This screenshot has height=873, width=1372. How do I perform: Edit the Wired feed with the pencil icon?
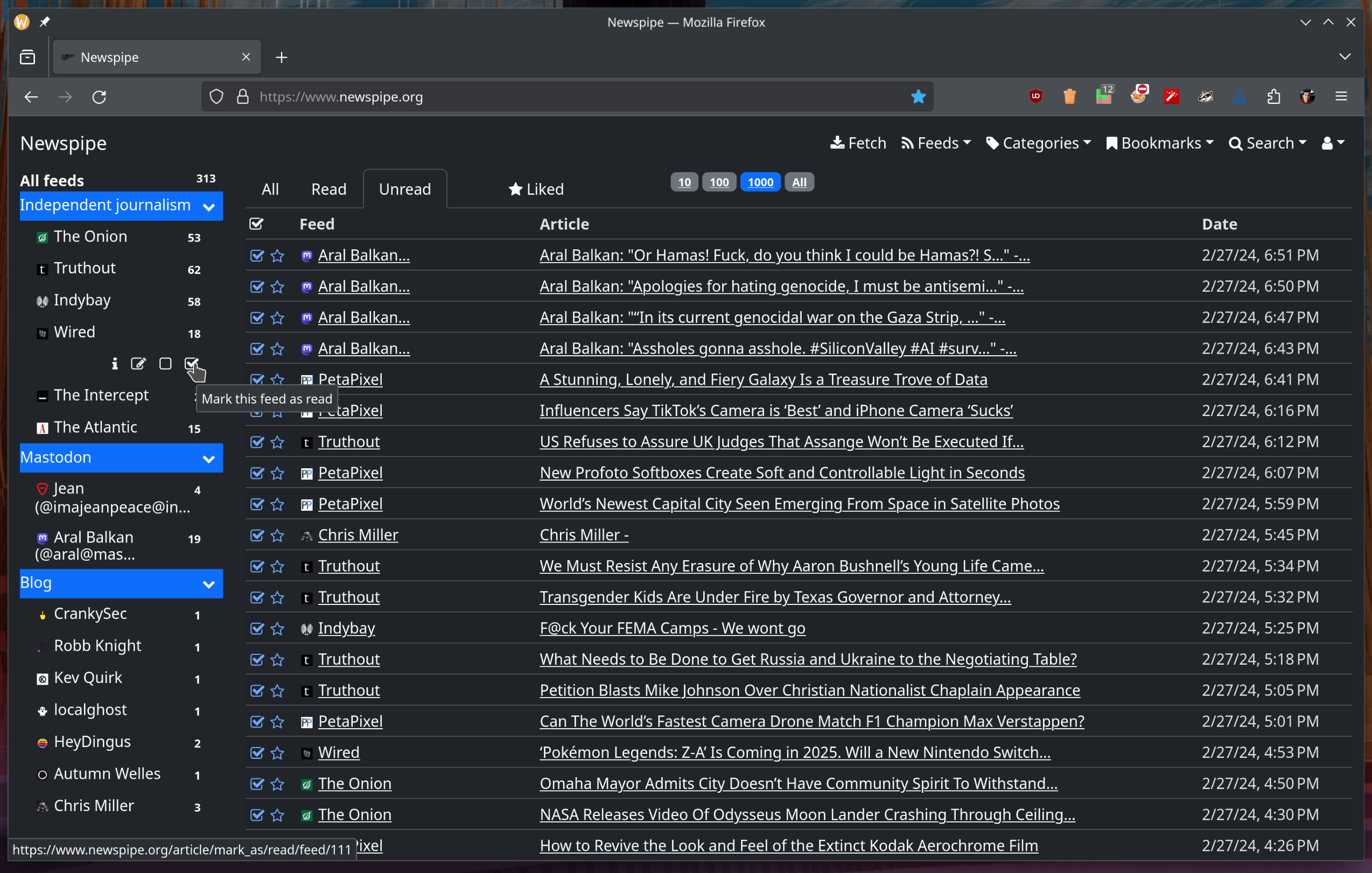[138, 363]
